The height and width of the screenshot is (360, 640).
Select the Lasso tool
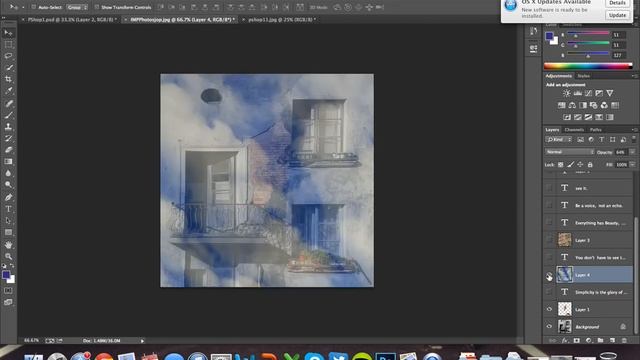[8, 56]
